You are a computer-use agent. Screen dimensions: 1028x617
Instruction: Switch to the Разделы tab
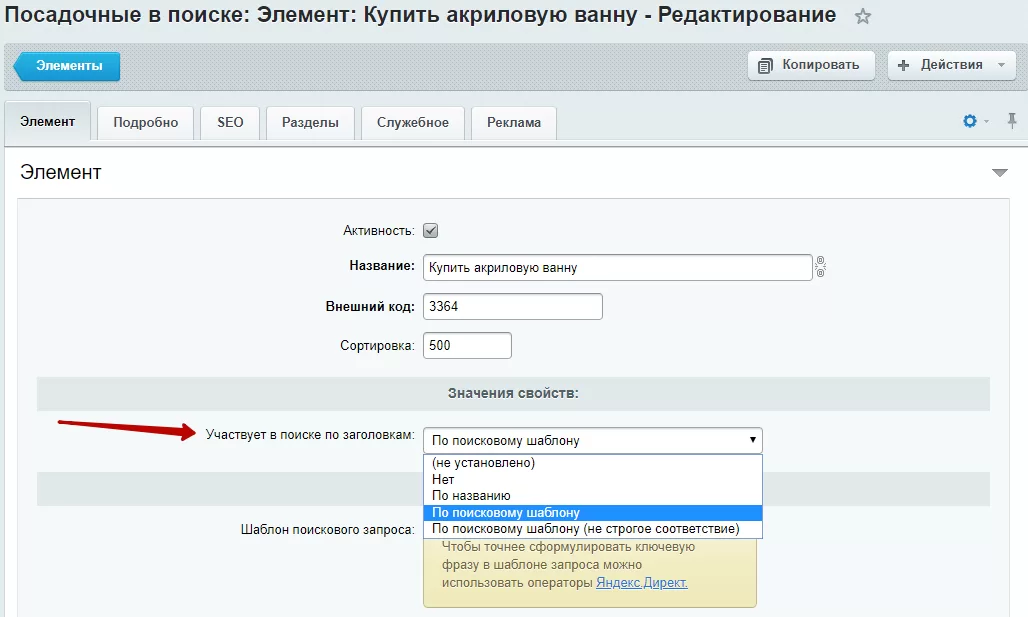pyautogui.click(x=310, y=123)
